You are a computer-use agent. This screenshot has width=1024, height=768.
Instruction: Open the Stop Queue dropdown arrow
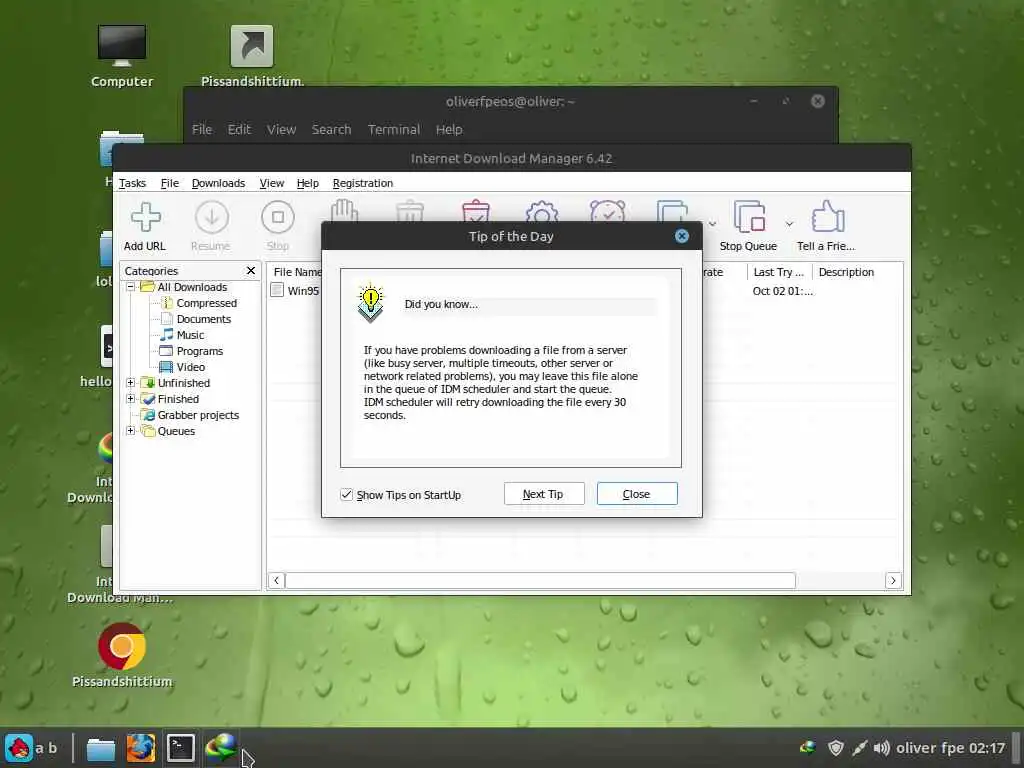point(789,224)
